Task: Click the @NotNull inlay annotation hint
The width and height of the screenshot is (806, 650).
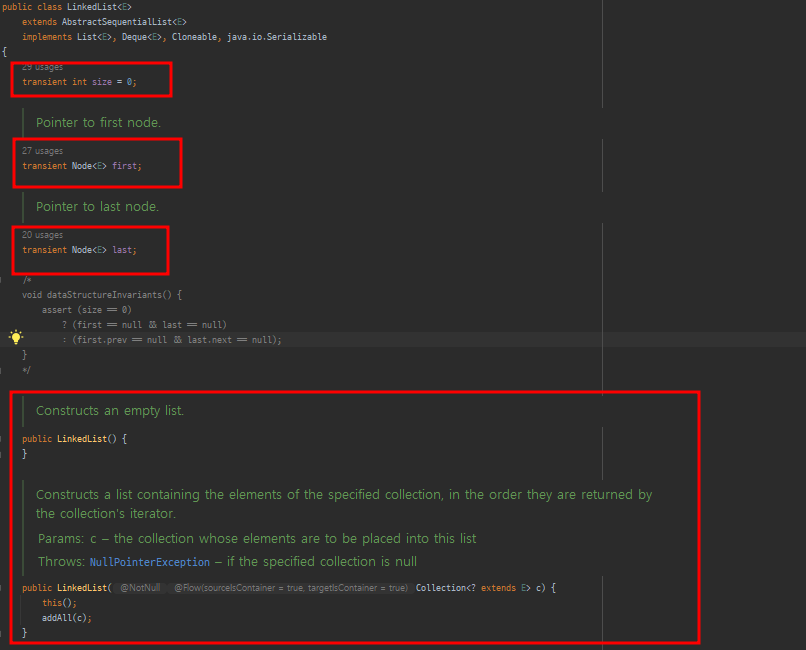Action: (140, 588)
